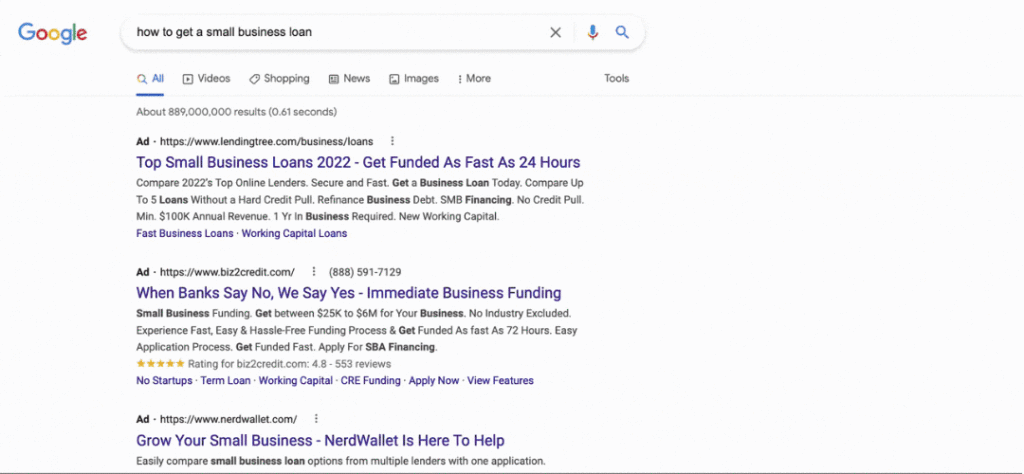Click the No Startups sitelink
The width and height of the screenshot is (1024, 474).
tap(164, 380)
